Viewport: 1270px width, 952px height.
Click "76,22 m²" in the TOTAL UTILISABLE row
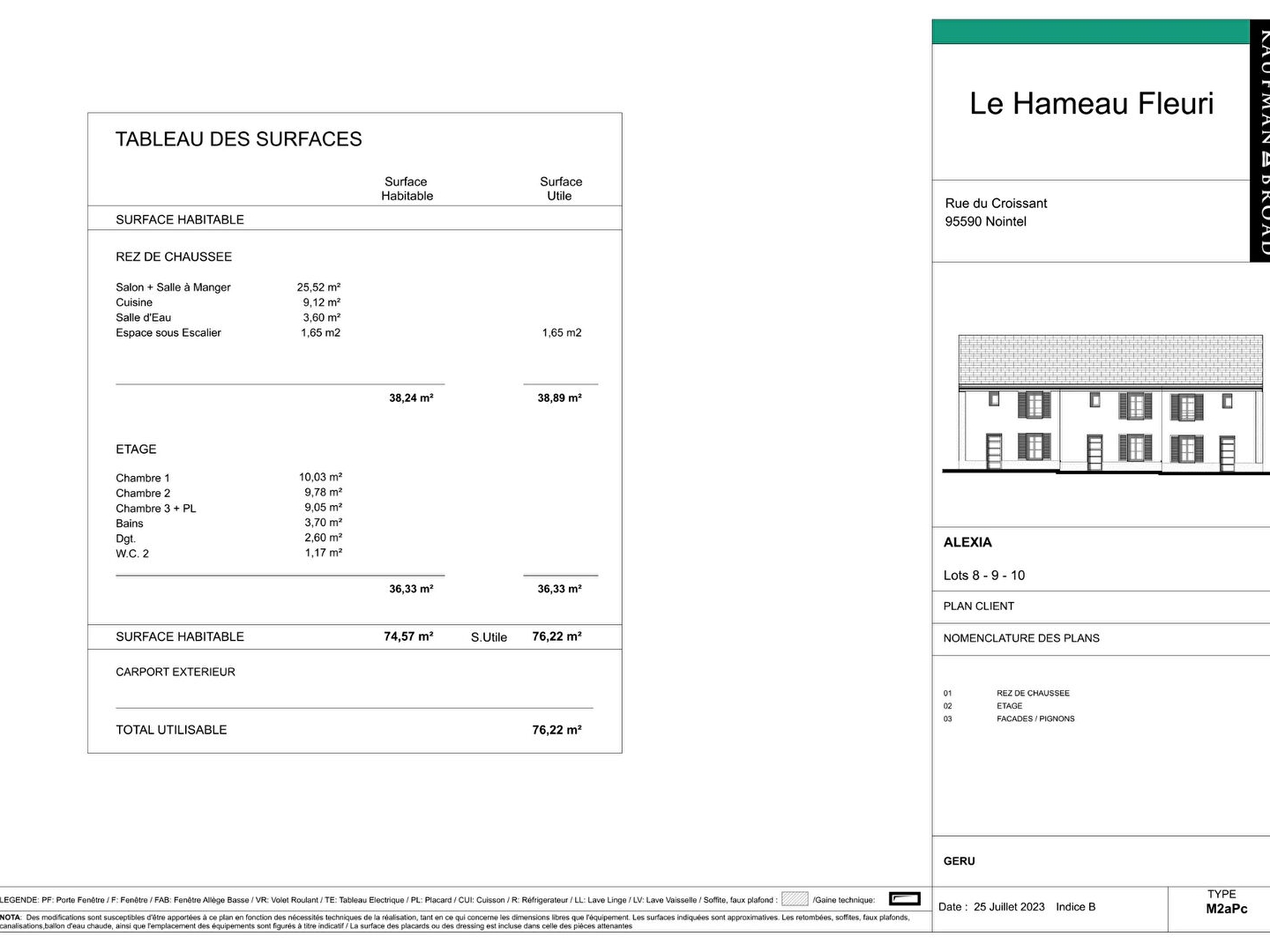557,730
